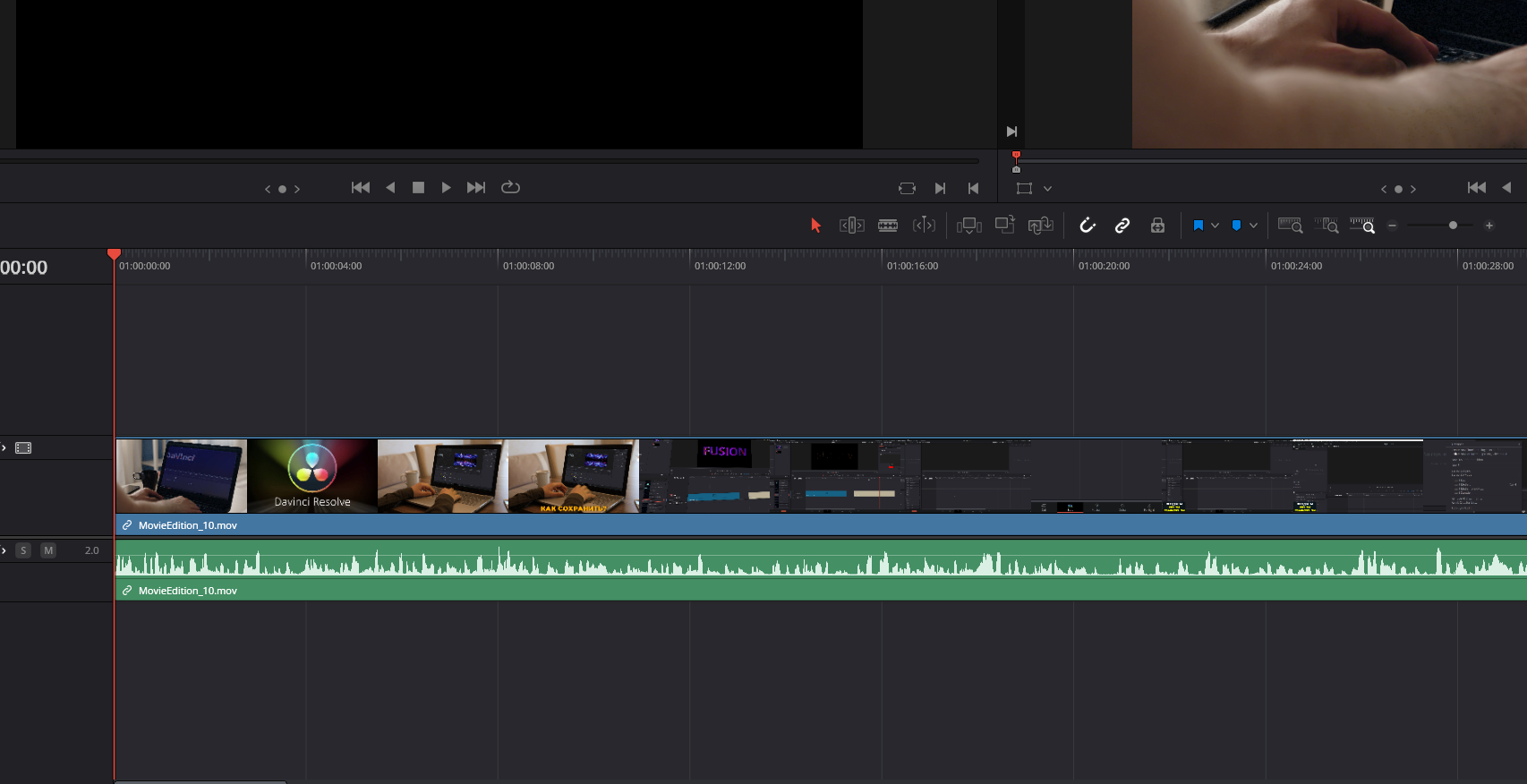The width and height of the screenshot is (1527, 784).
Task: Activate the Trim Edit Mode tool
Action: tap(851, 226)
